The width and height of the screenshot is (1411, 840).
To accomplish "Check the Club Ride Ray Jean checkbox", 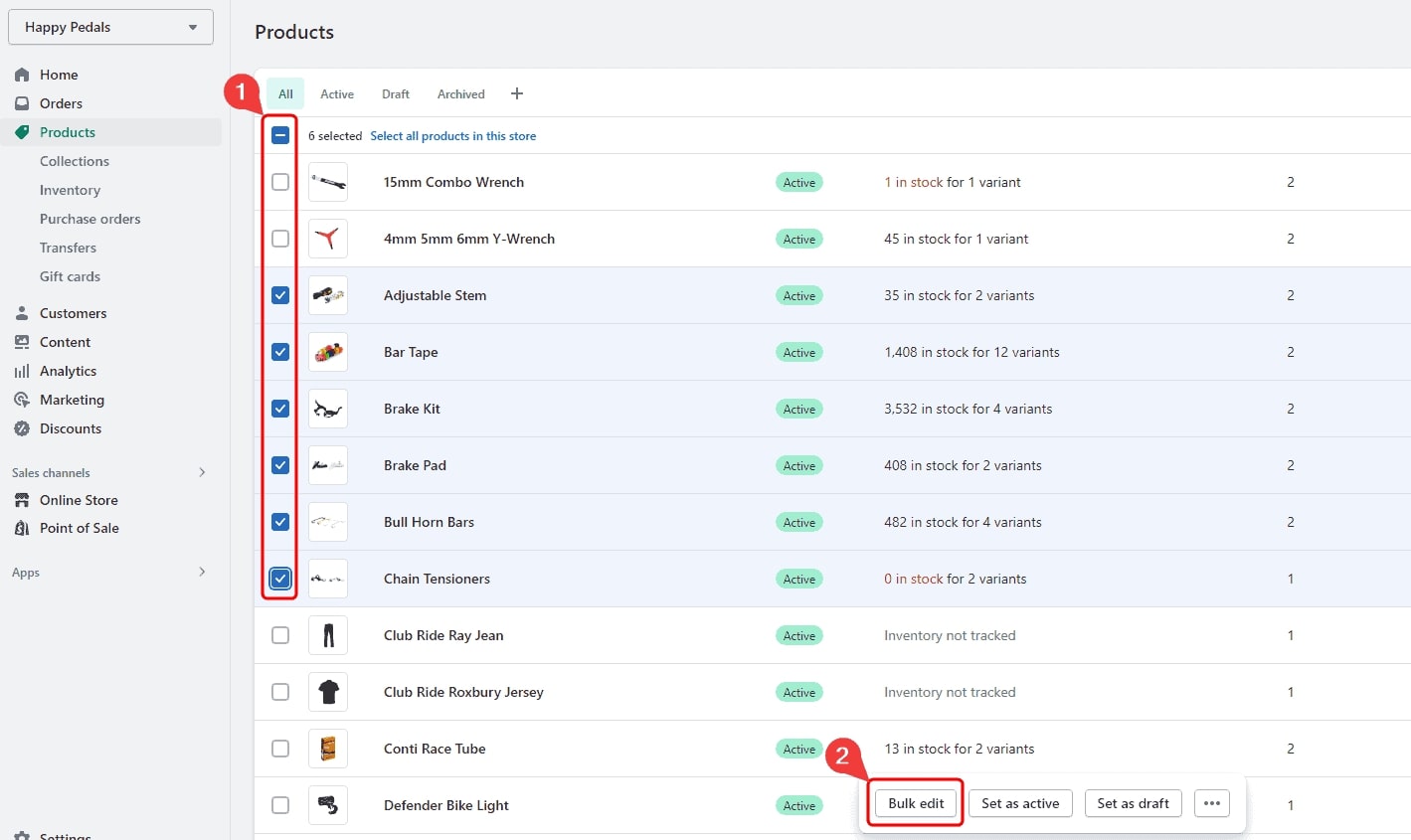I will pyautogui.click(x=280, y=635).
